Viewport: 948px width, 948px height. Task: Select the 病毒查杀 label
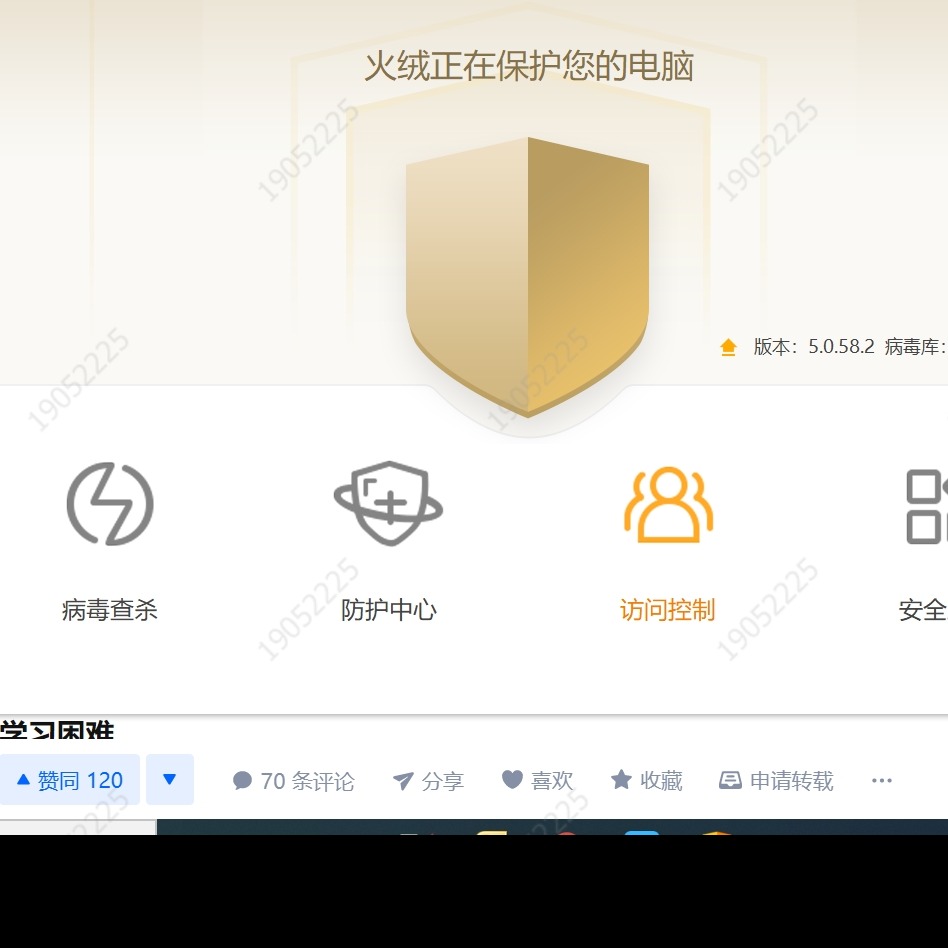click(109, 610)
